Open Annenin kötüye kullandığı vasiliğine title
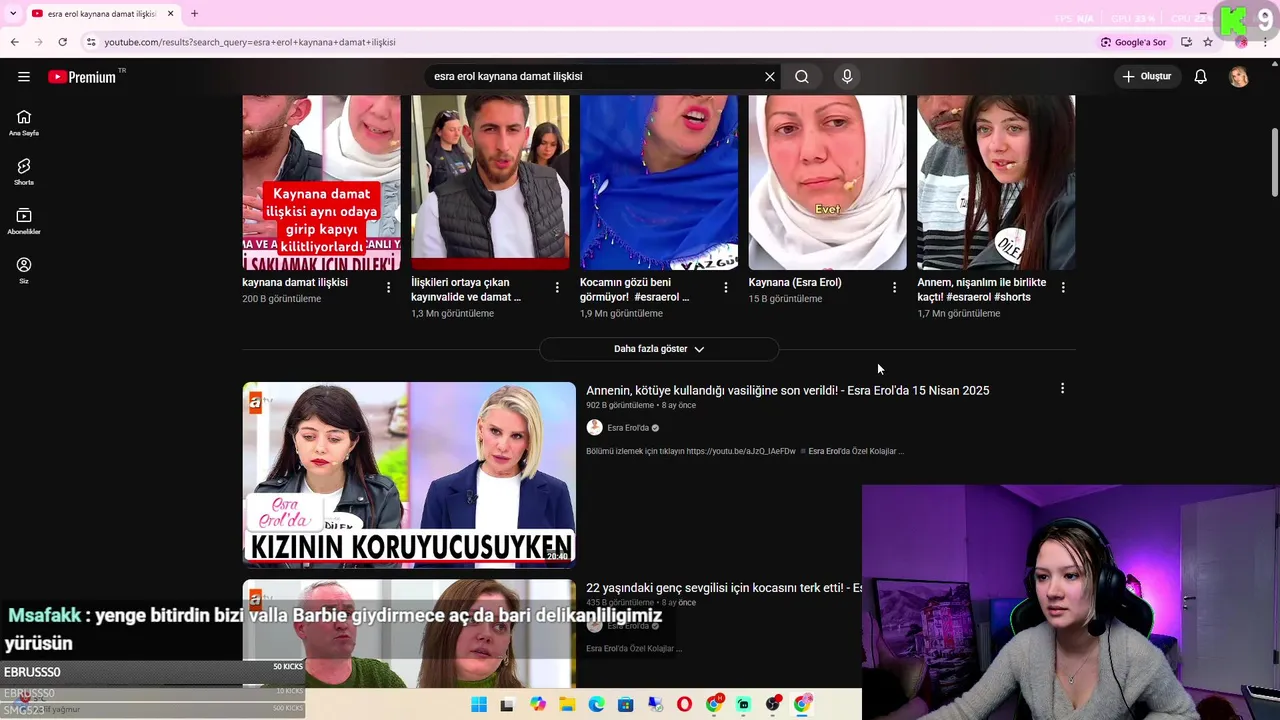 (x=787, y=391)
